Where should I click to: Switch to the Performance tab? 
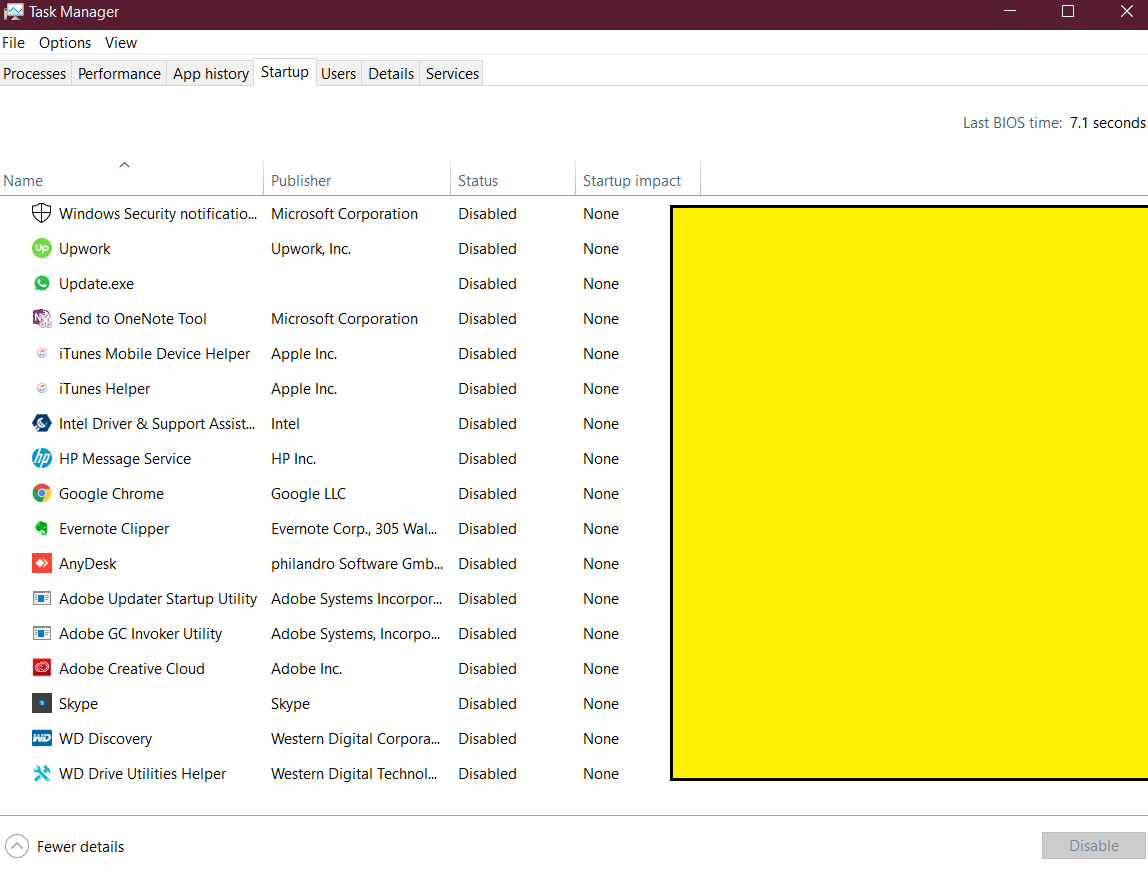pos(119,73)
